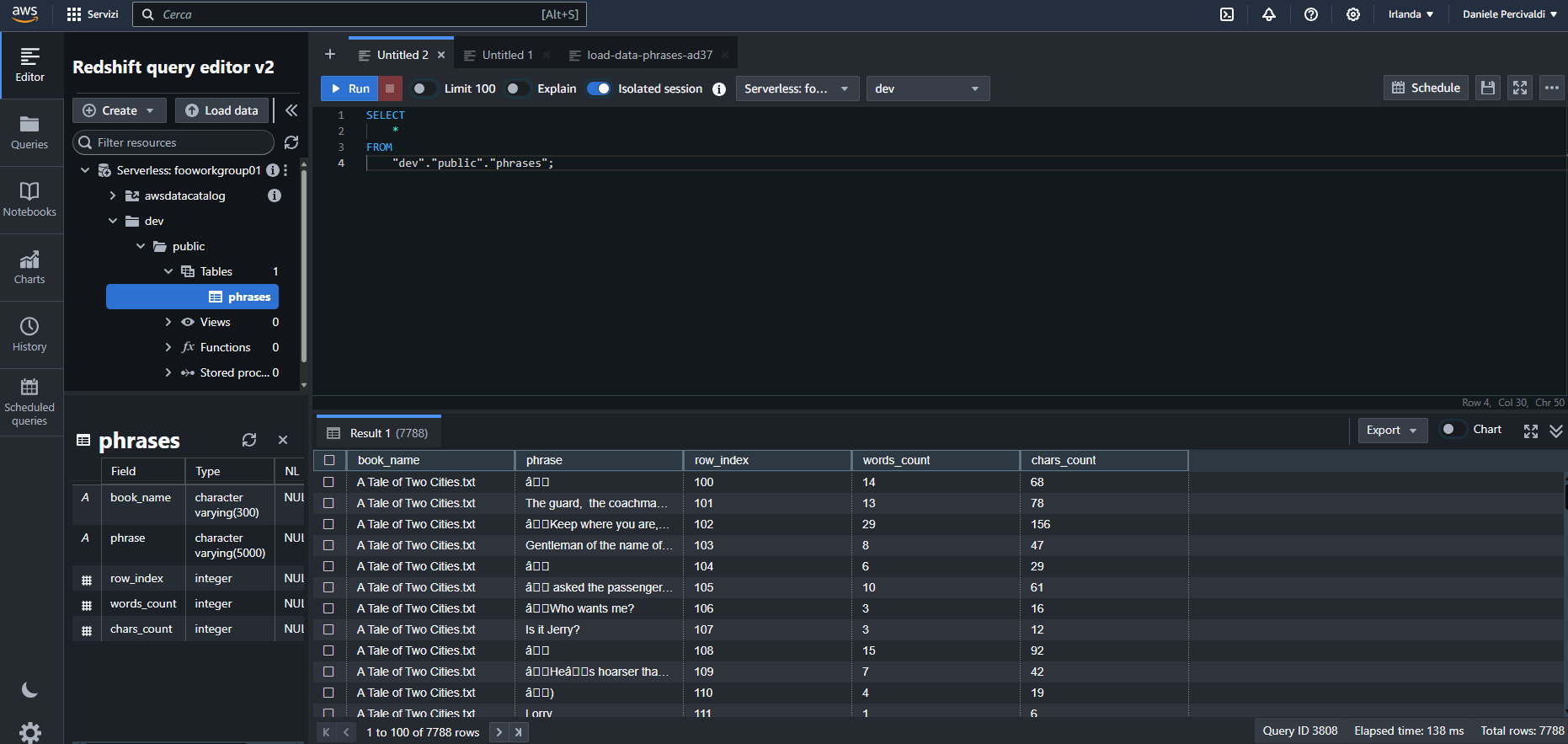Image resolution: width=1568 pixels, height=744 pixels.
Task: Collapse the resources panel with double chevron
Action: 291,110
